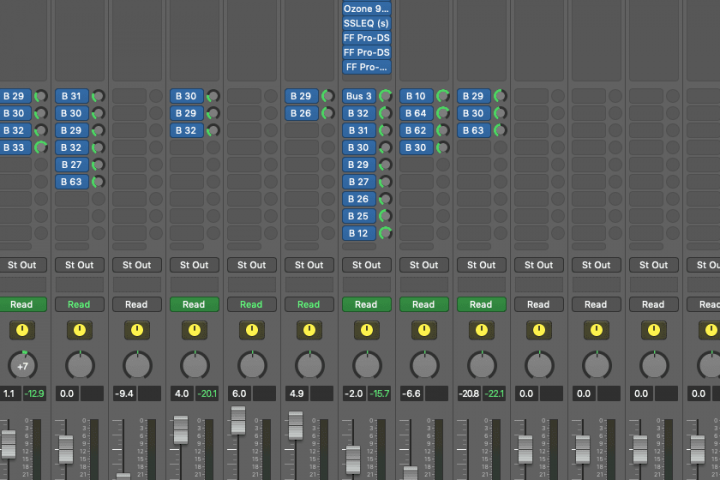
Task: Click the send level knob beside B 12
Action: click(x=385, y=233)
